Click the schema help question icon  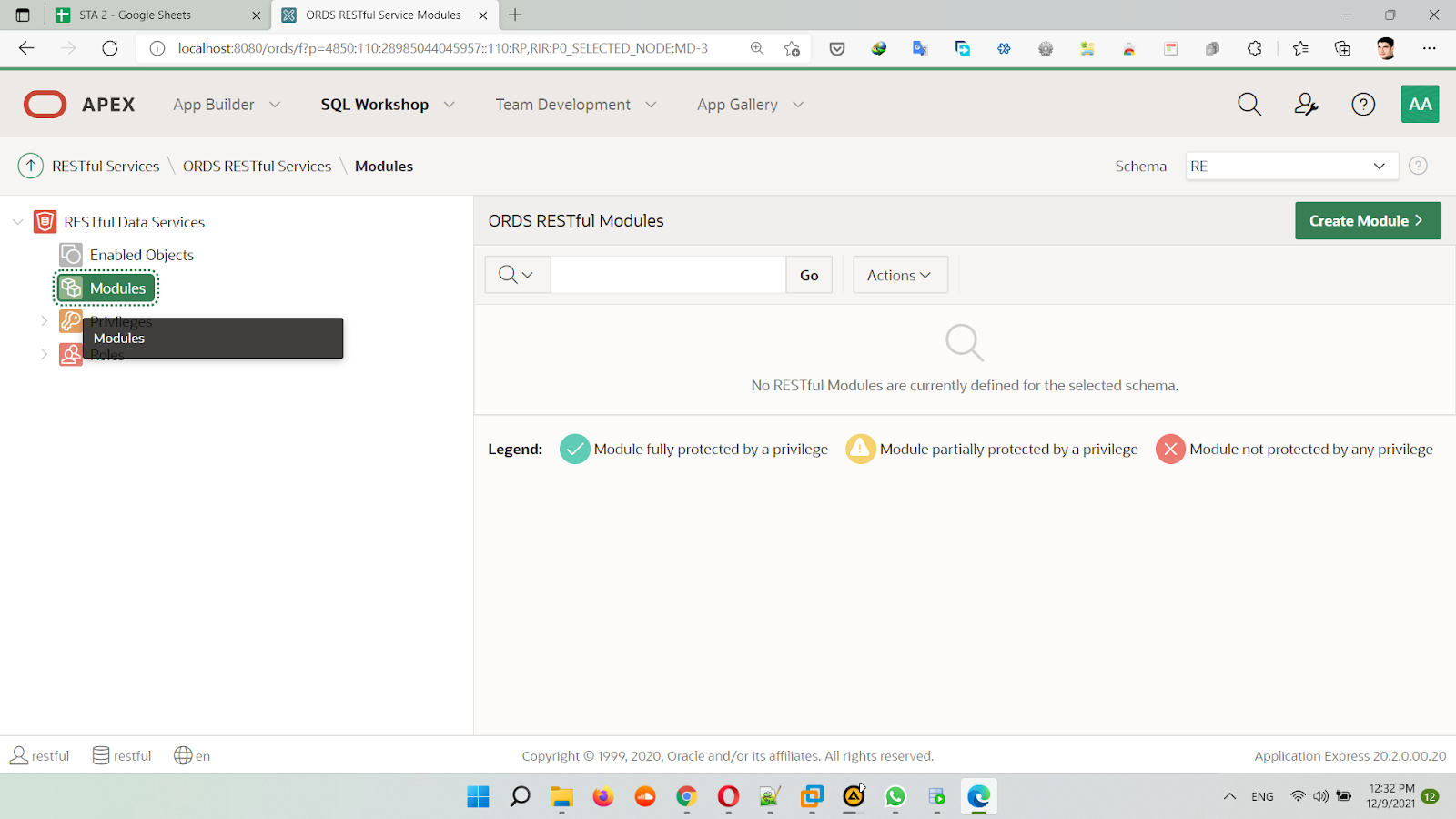click(1418, 166)
